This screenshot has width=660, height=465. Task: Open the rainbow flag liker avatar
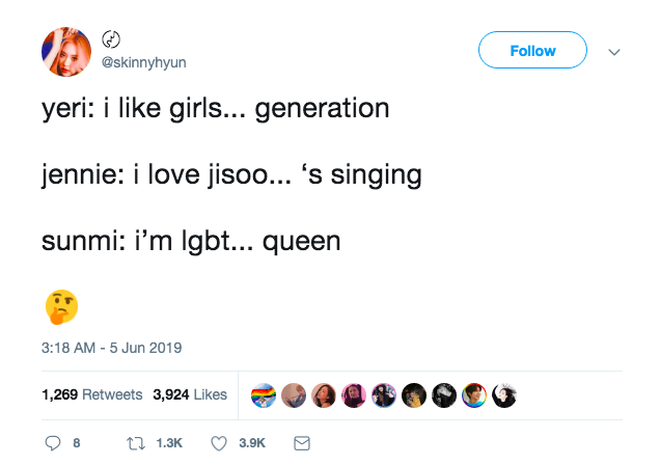pyautogui.click(x=263, y=396)
